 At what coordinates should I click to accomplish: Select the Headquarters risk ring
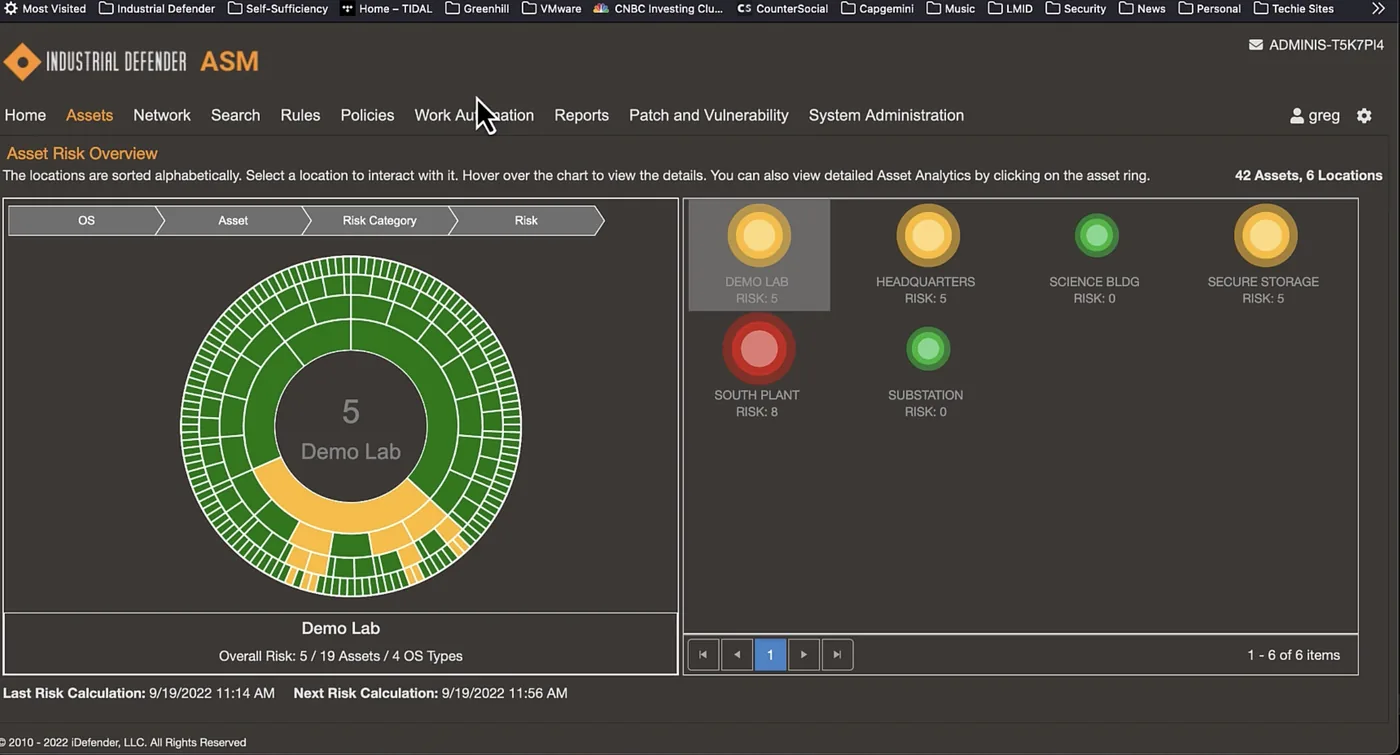pyautogui.click(x=928, y=236)
